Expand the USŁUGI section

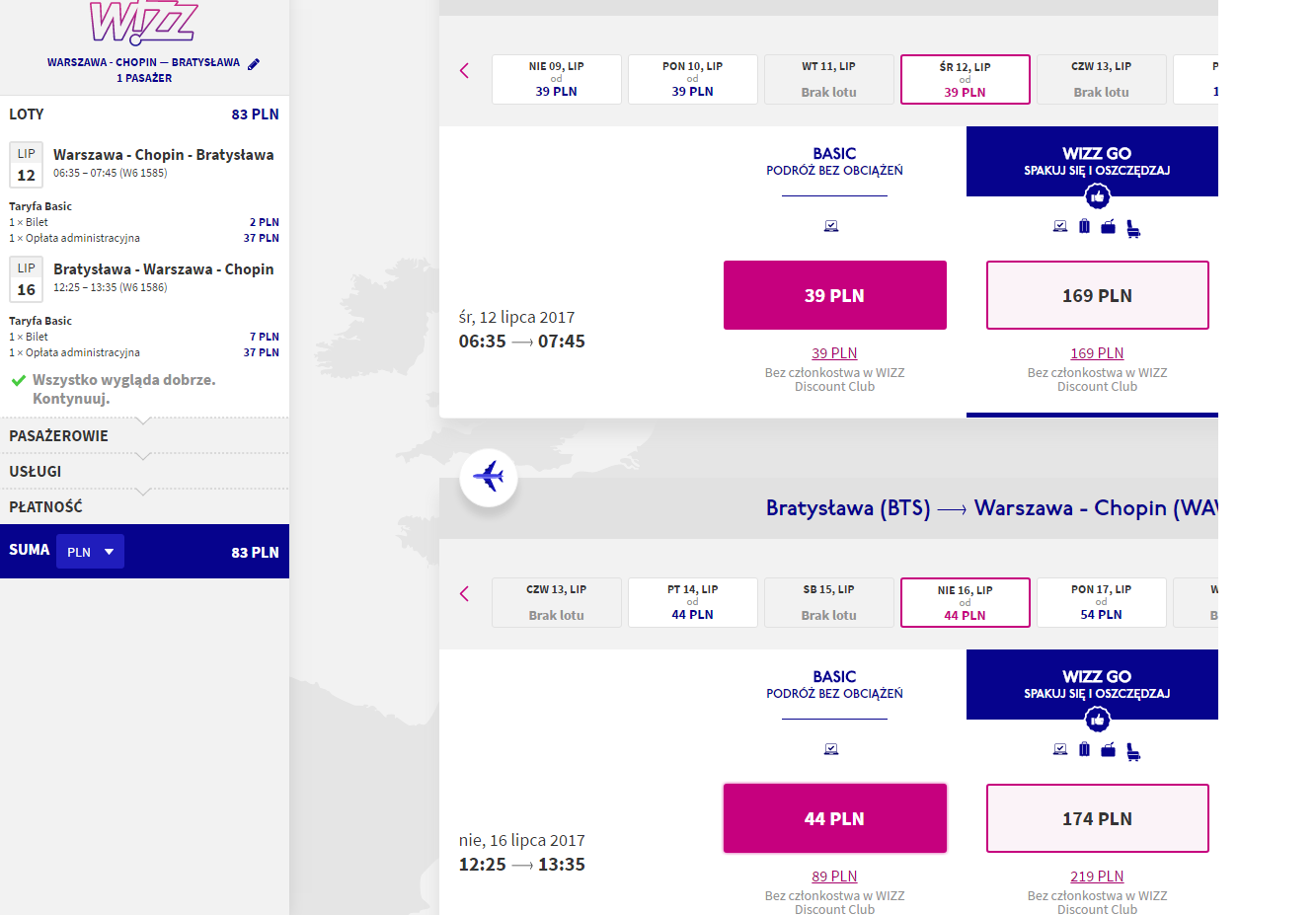click(x=144, y=471)
